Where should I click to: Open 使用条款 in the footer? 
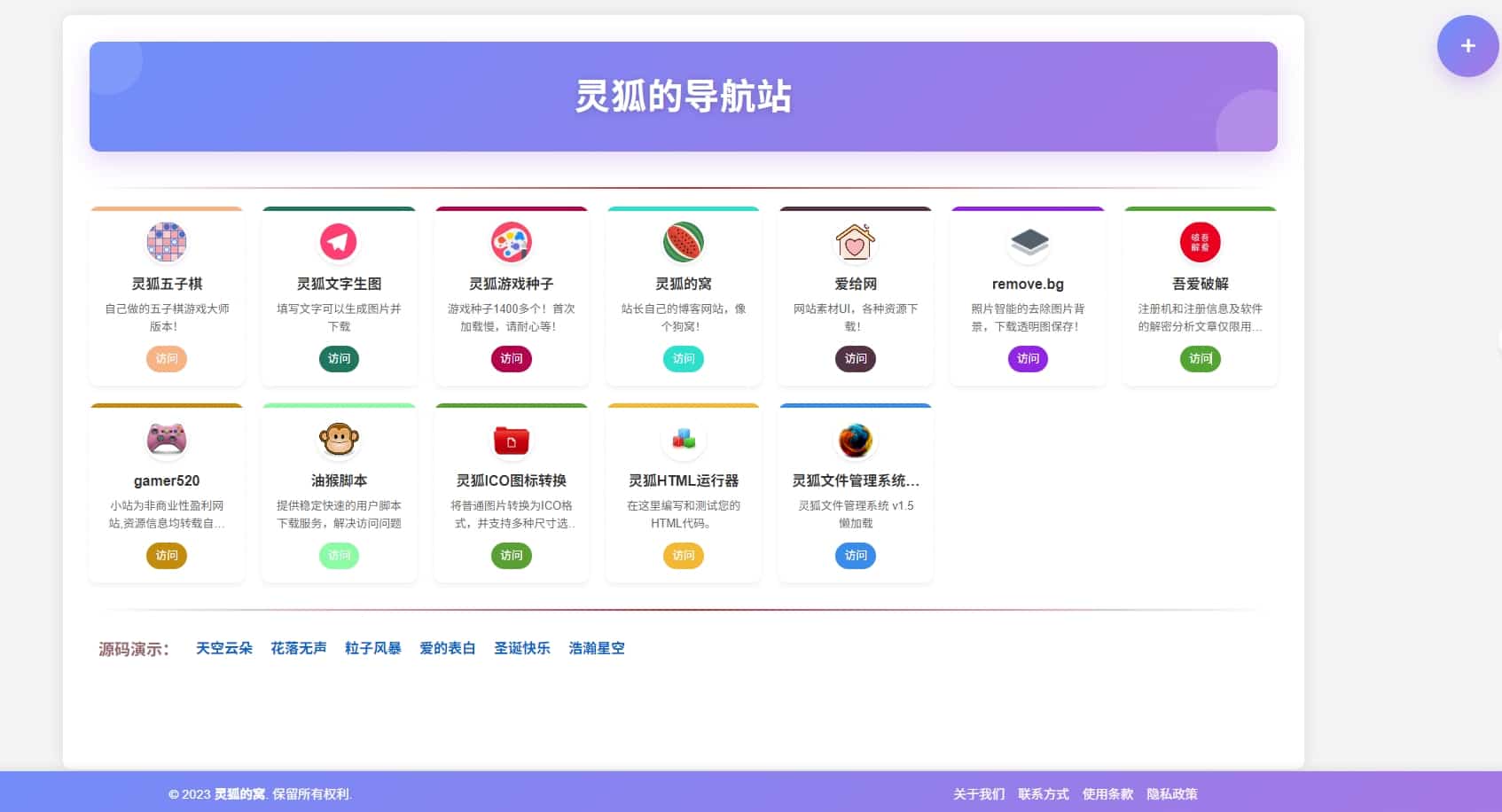pos(1108,794)
